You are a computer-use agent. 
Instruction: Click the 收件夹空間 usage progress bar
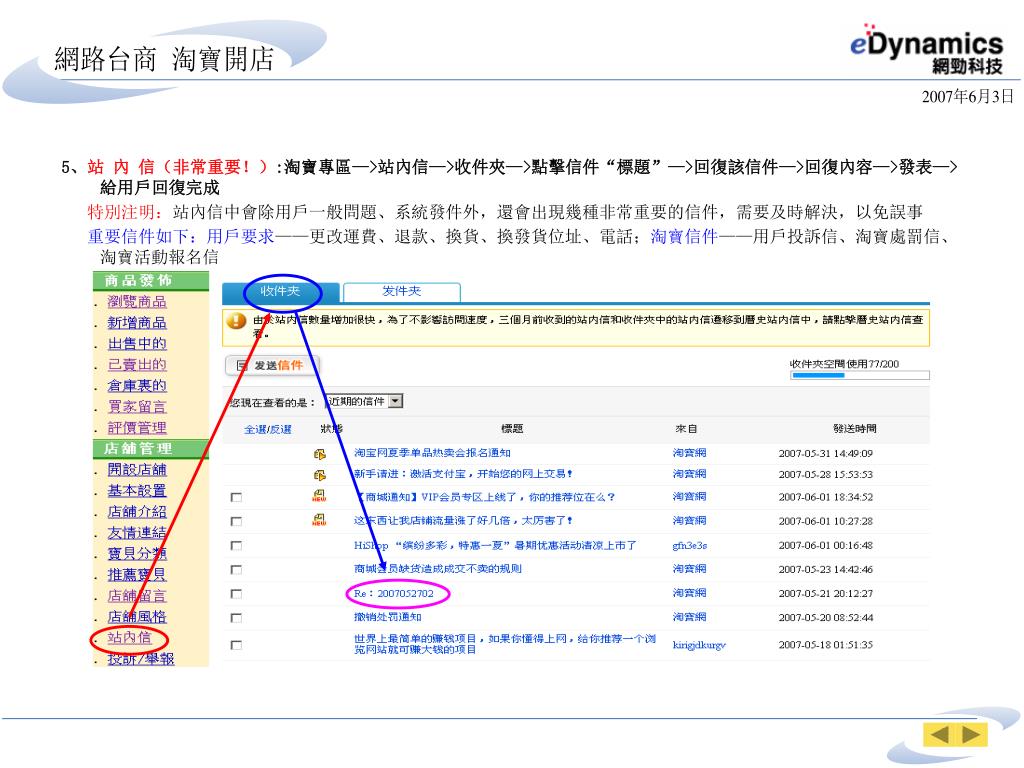pyautogui.click(x=860, y=376)
